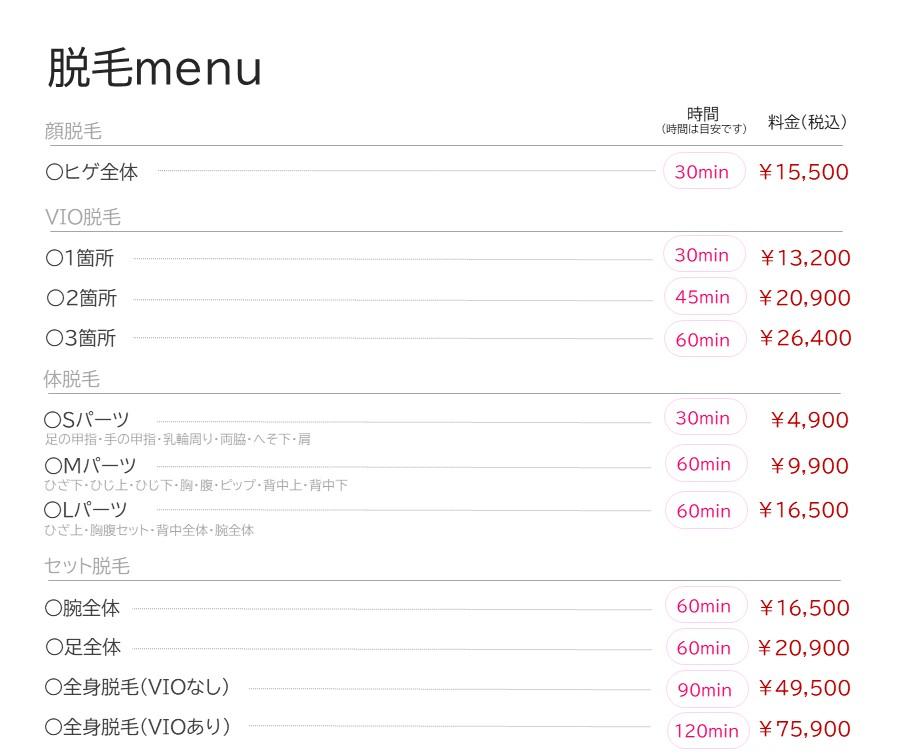The width and height of the screenshot is (907, 756).
Task: Click the セット脱毛 section heading
Action: click(x=87, y=567)
